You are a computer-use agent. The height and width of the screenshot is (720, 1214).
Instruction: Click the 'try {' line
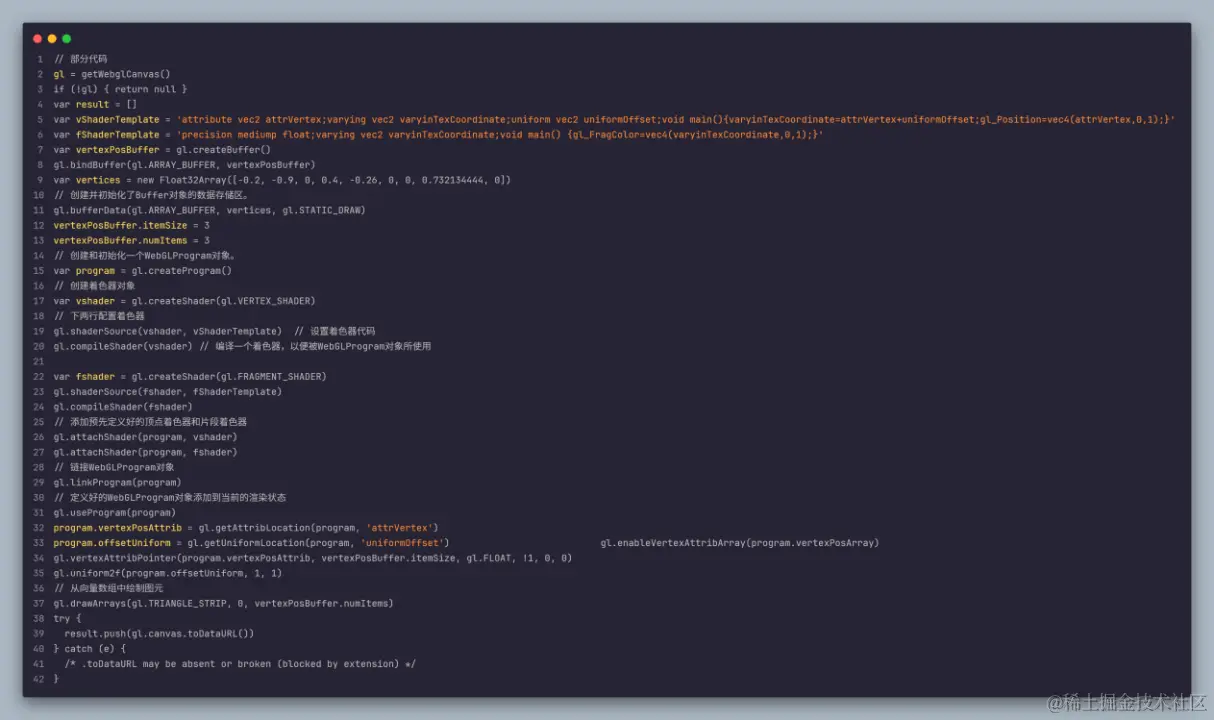point(68,618)
